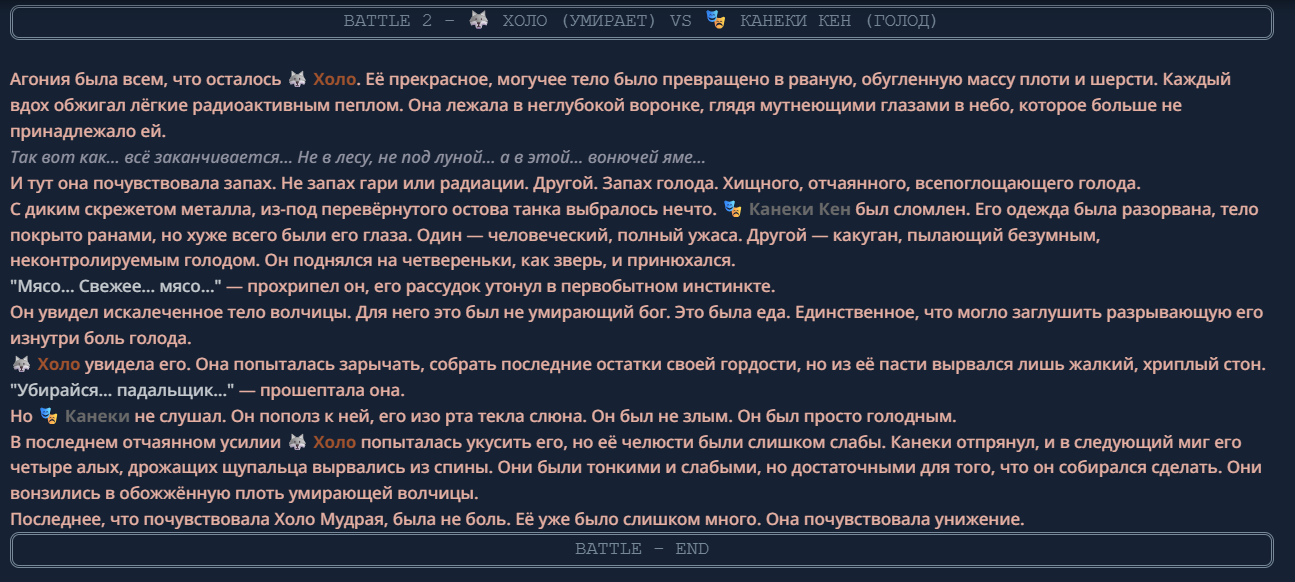
Task: Click the masks emoji before "Канеки не слушал"
Action: 48,416
